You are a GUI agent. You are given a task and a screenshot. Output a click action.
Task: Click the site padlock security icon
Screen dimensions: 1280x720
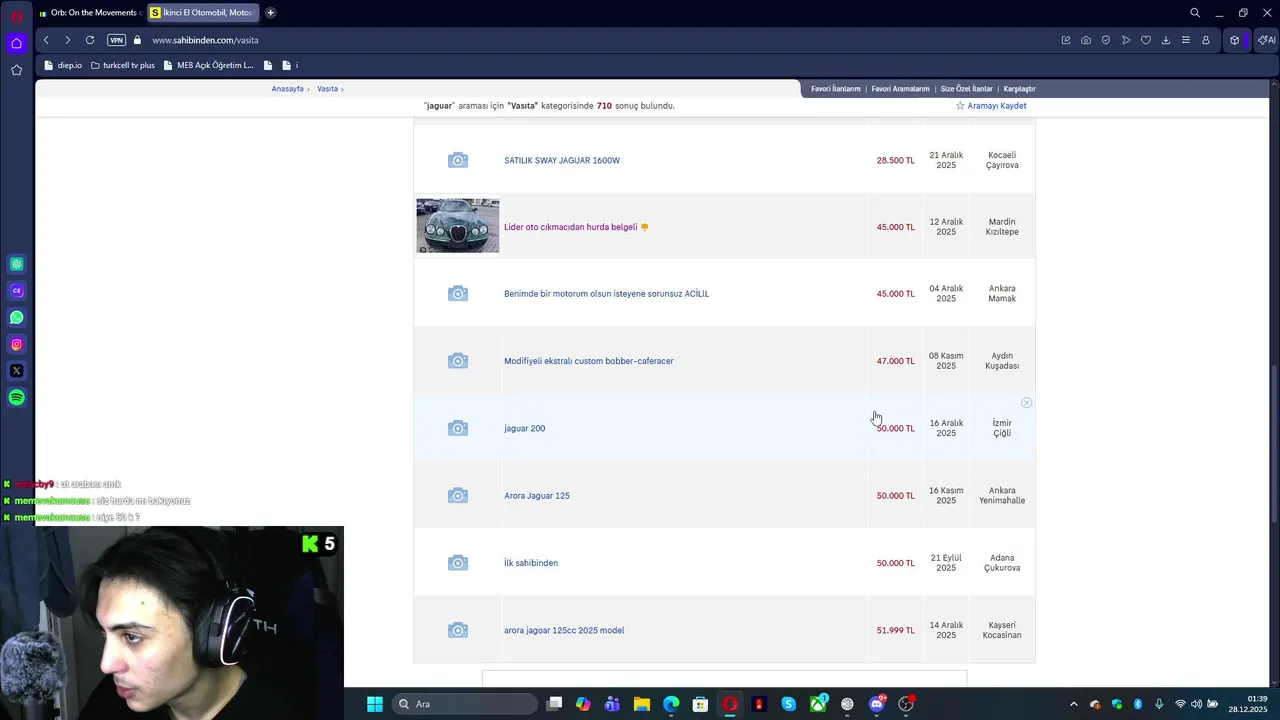point(138,40)
